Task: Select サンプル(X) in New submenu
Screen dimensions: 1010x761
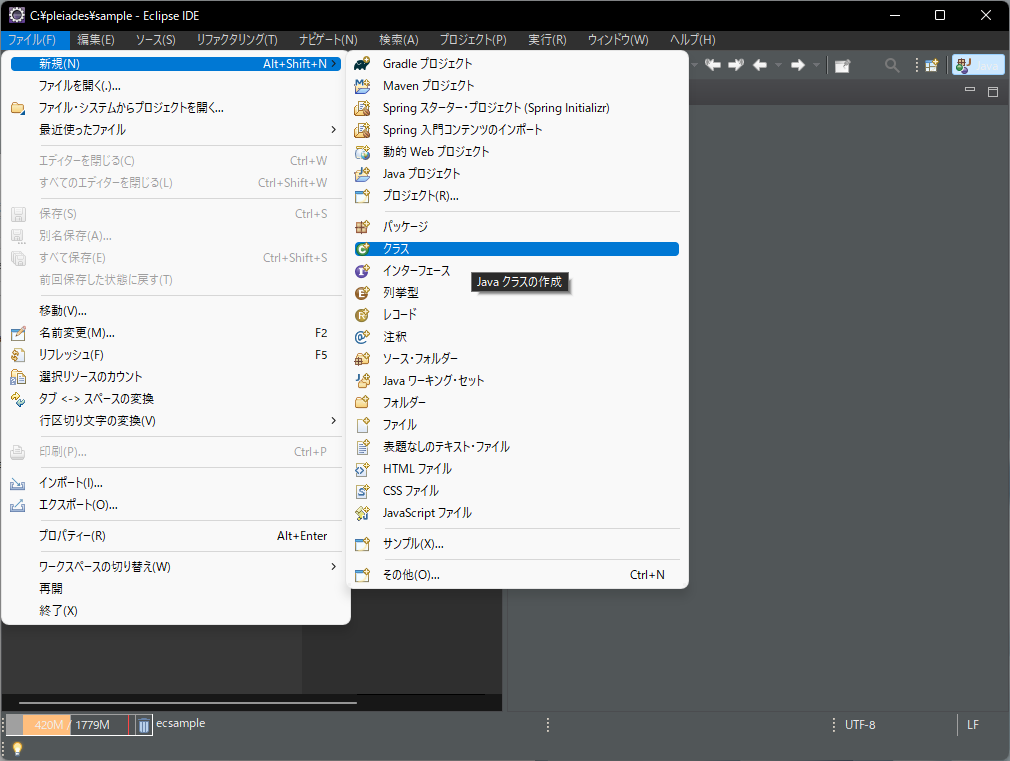Action: tap(517, 544)
